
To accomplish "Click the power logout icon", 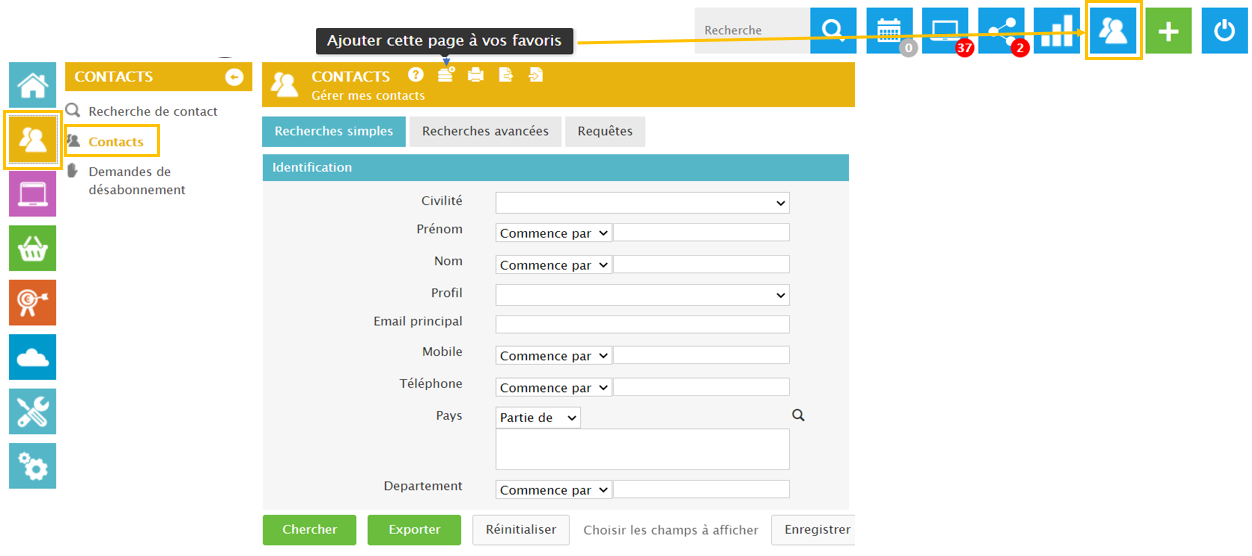I will pyautogui.click(x=1224, y=31).
